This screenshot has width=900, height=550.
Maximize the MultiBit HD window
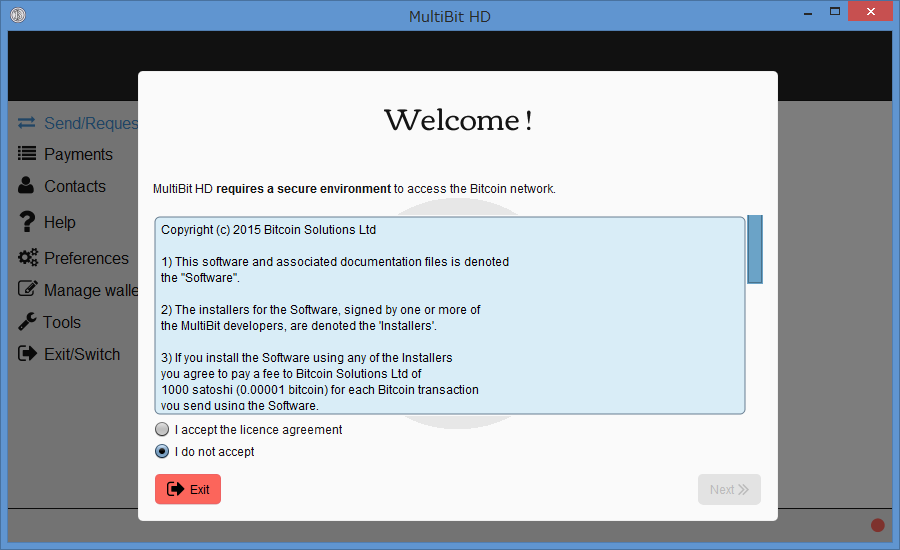[835, 12]
